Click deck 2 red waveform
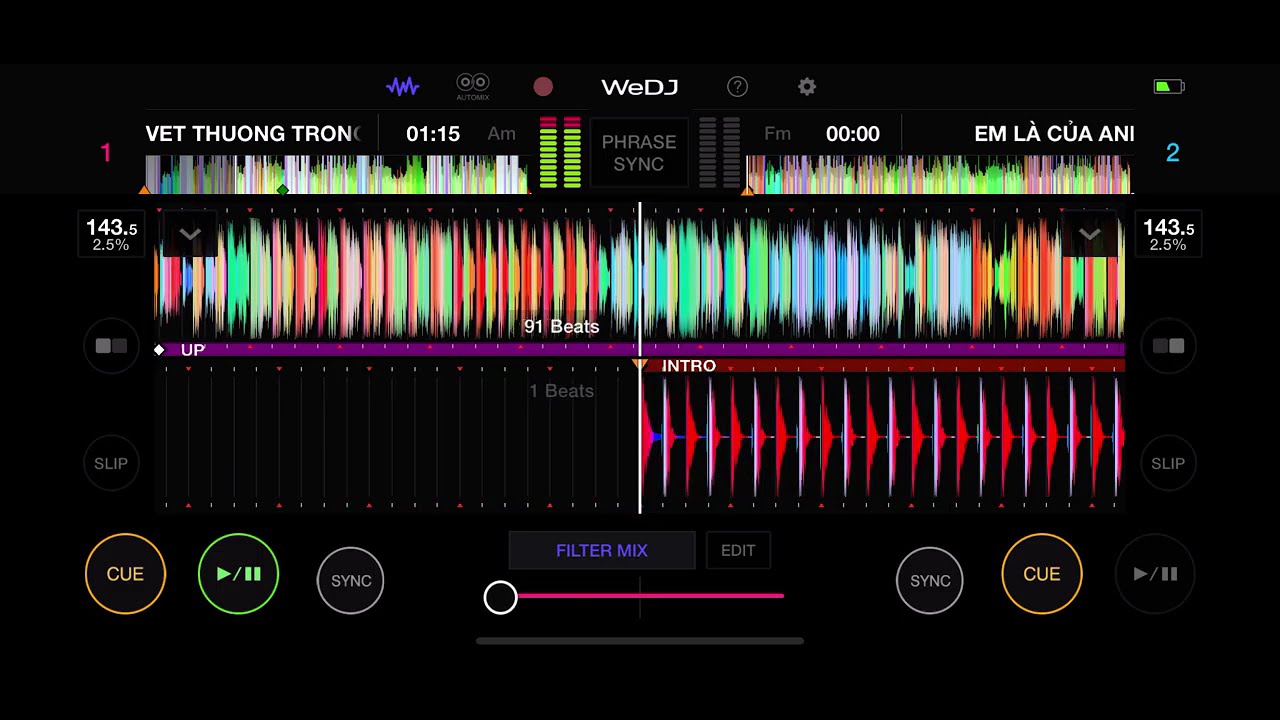 coord(882,438)
